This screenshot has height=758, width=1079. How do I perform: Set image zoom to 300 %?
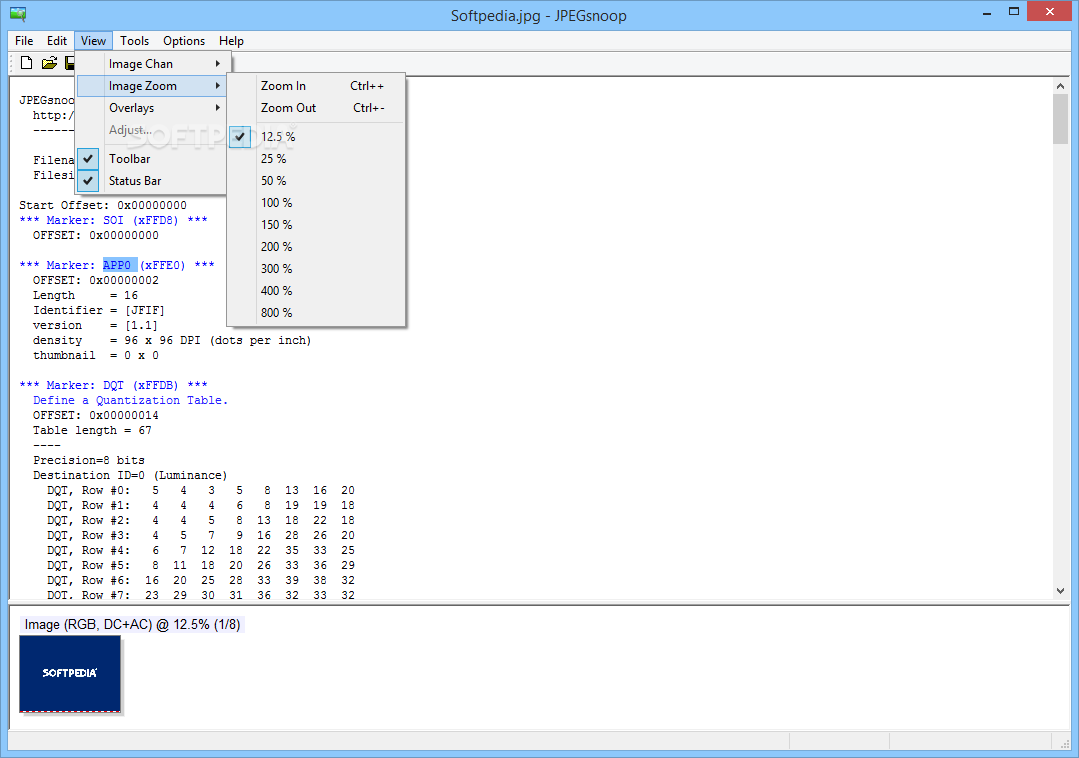tap(316, 269)
